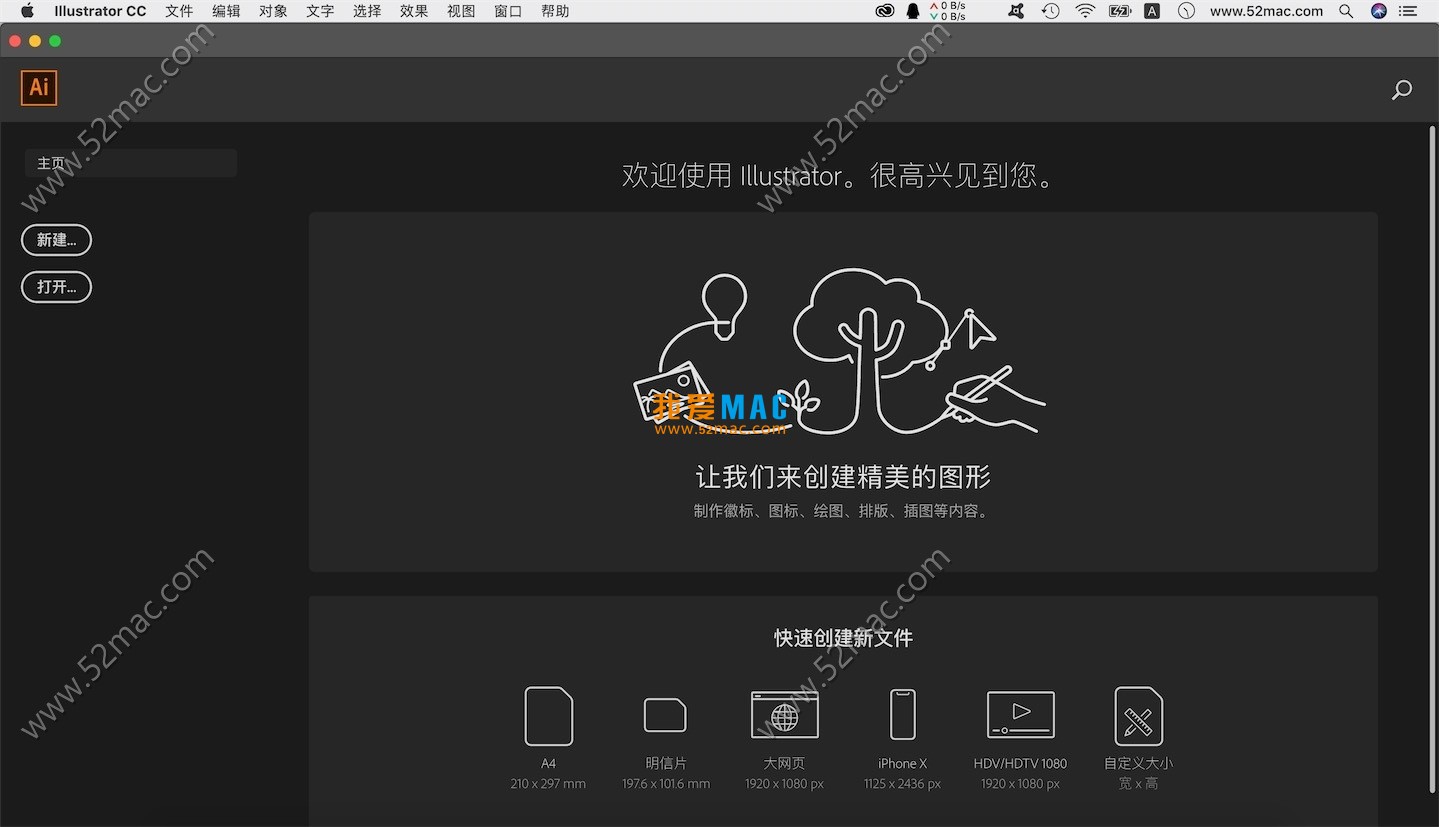Open the search magnifier in Illustrator header
This screenshot has width=1439, height=827.
click(x=1402, y=90)
